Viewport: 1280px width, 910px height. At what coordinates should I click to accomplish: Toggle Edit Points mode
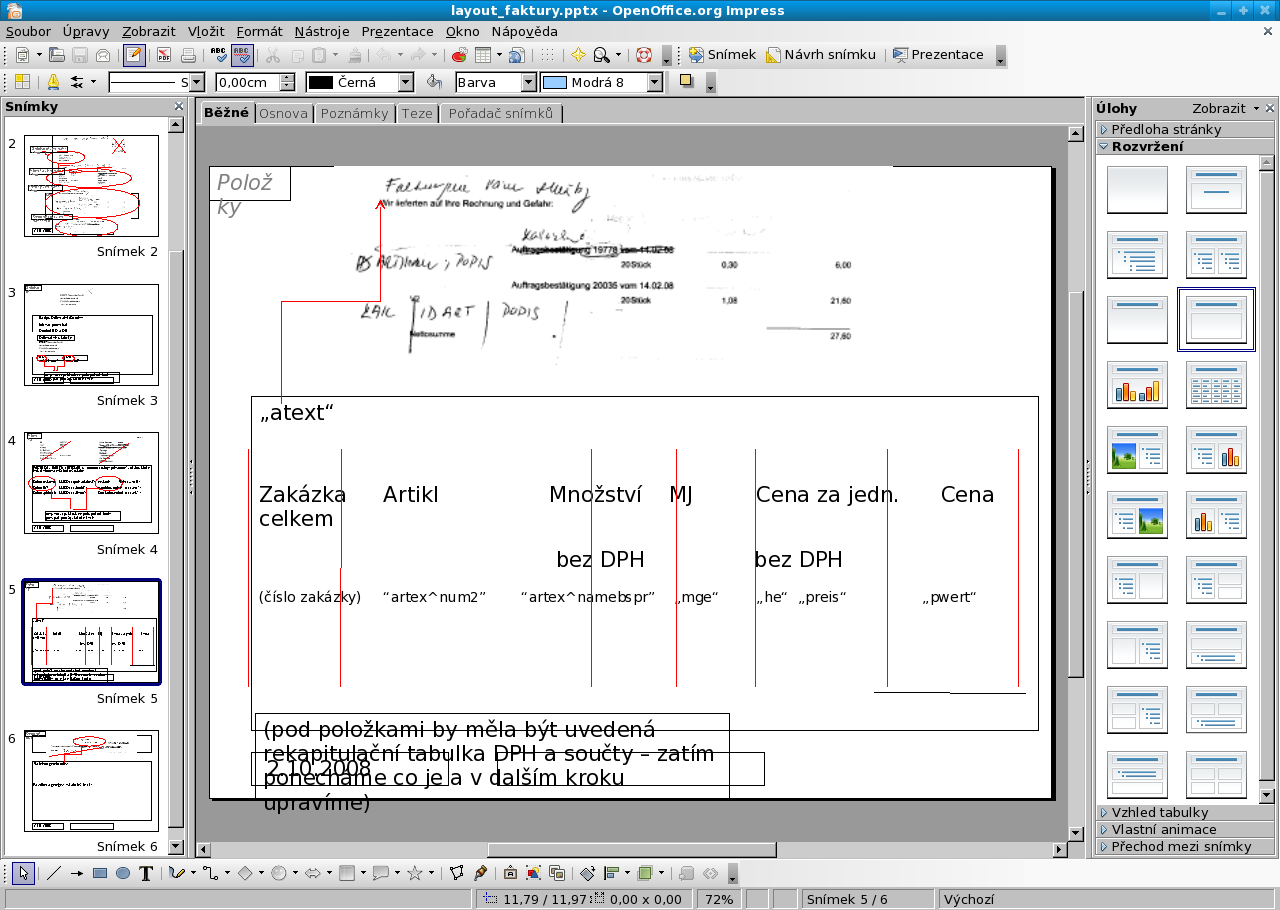(457, 873)
